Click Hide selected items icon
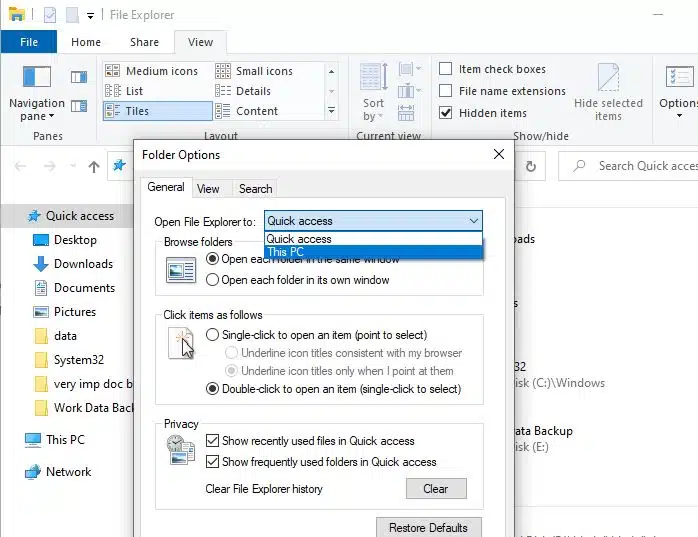This screenshot has width=698, height=537. coord(608,77)
